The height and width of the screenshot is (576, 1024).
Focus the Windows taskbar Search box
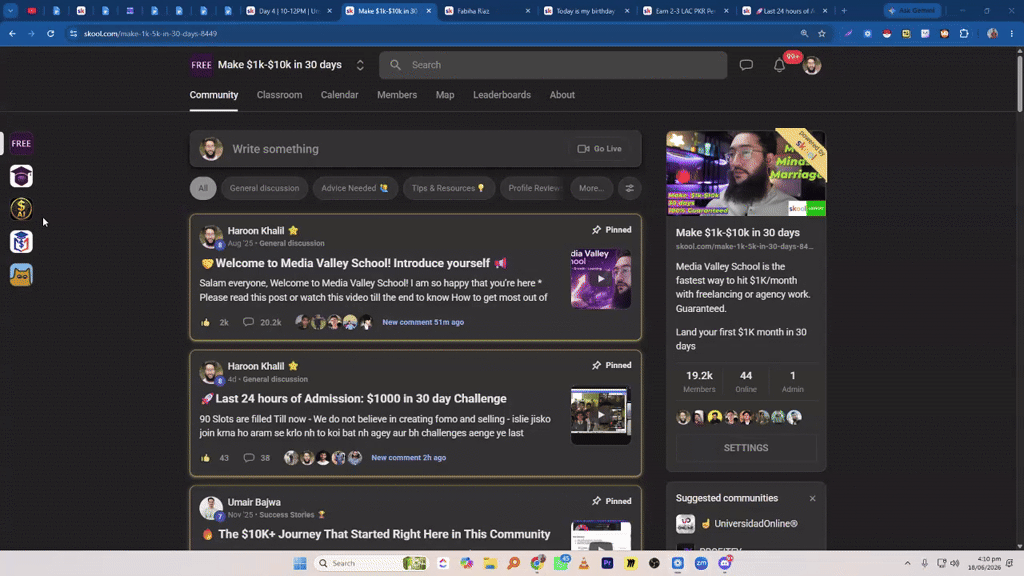tap(371, 563)
